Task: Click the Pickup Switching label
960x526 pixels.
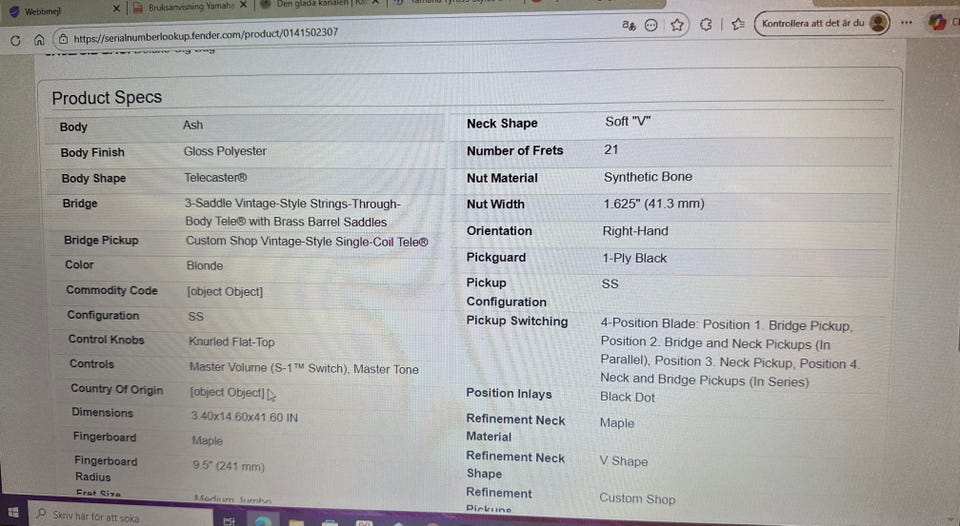Action: click(x=517, y=321)
